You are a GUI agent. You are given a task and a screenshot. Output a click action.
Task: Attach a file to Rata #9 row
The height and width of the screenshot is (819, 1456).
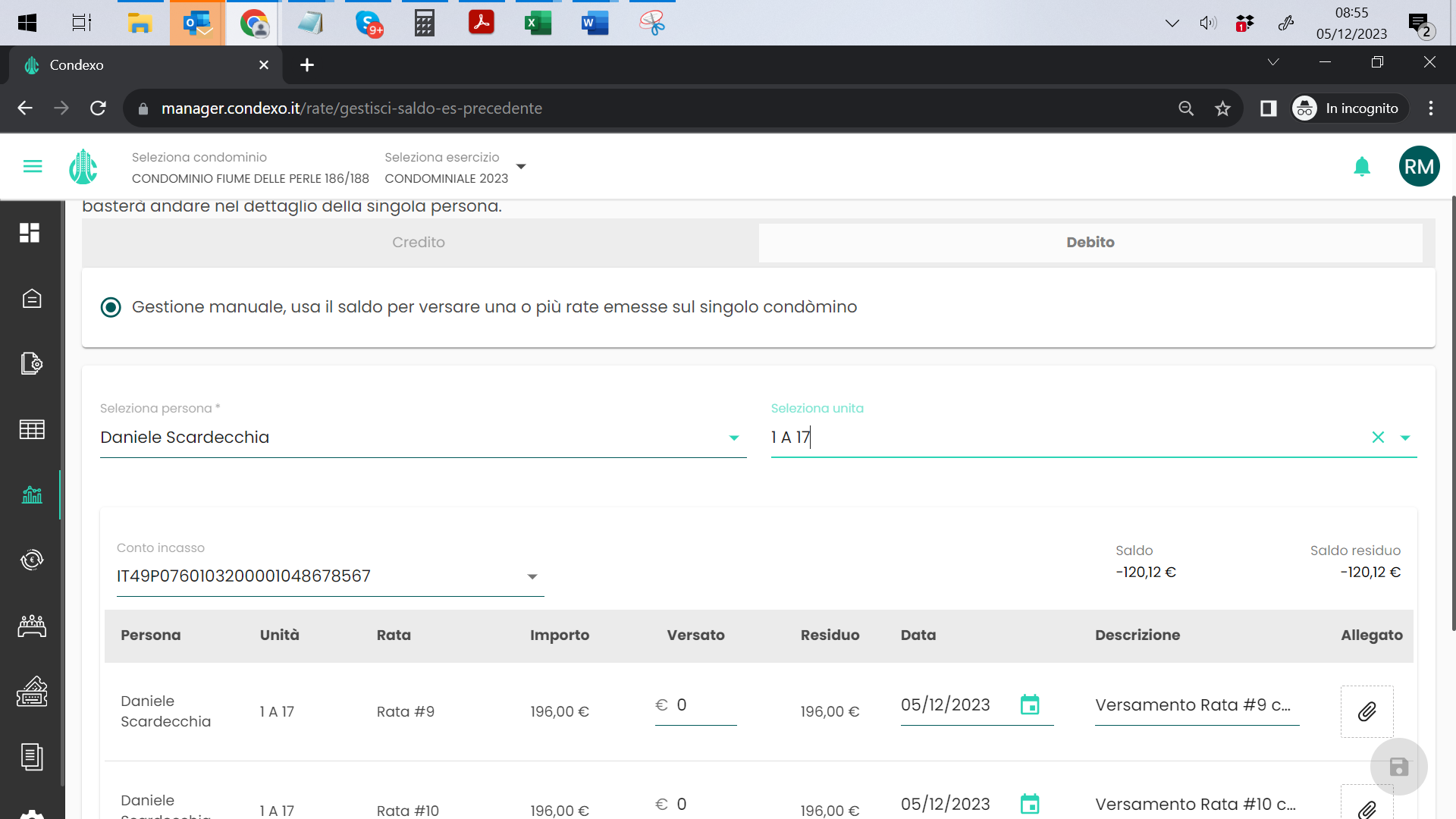point(1367,711)
